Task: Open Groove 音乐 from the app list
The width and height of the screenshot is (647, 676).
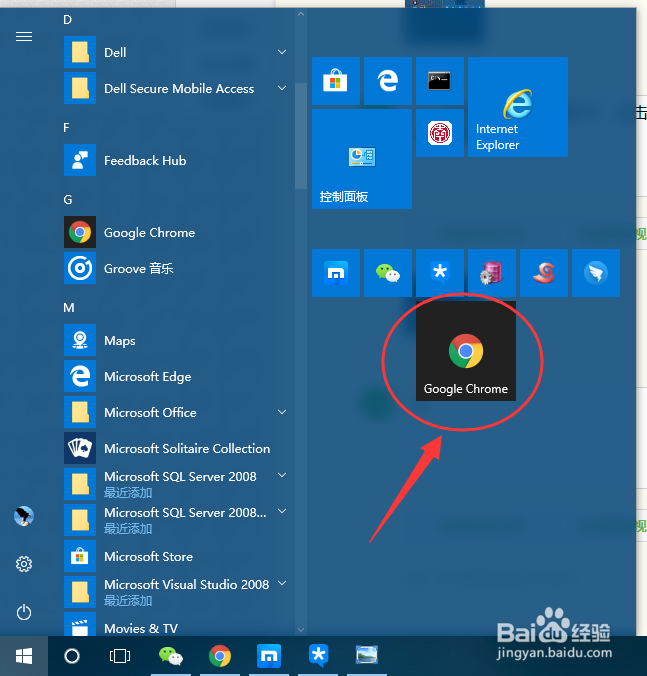Action: point(177,268)
